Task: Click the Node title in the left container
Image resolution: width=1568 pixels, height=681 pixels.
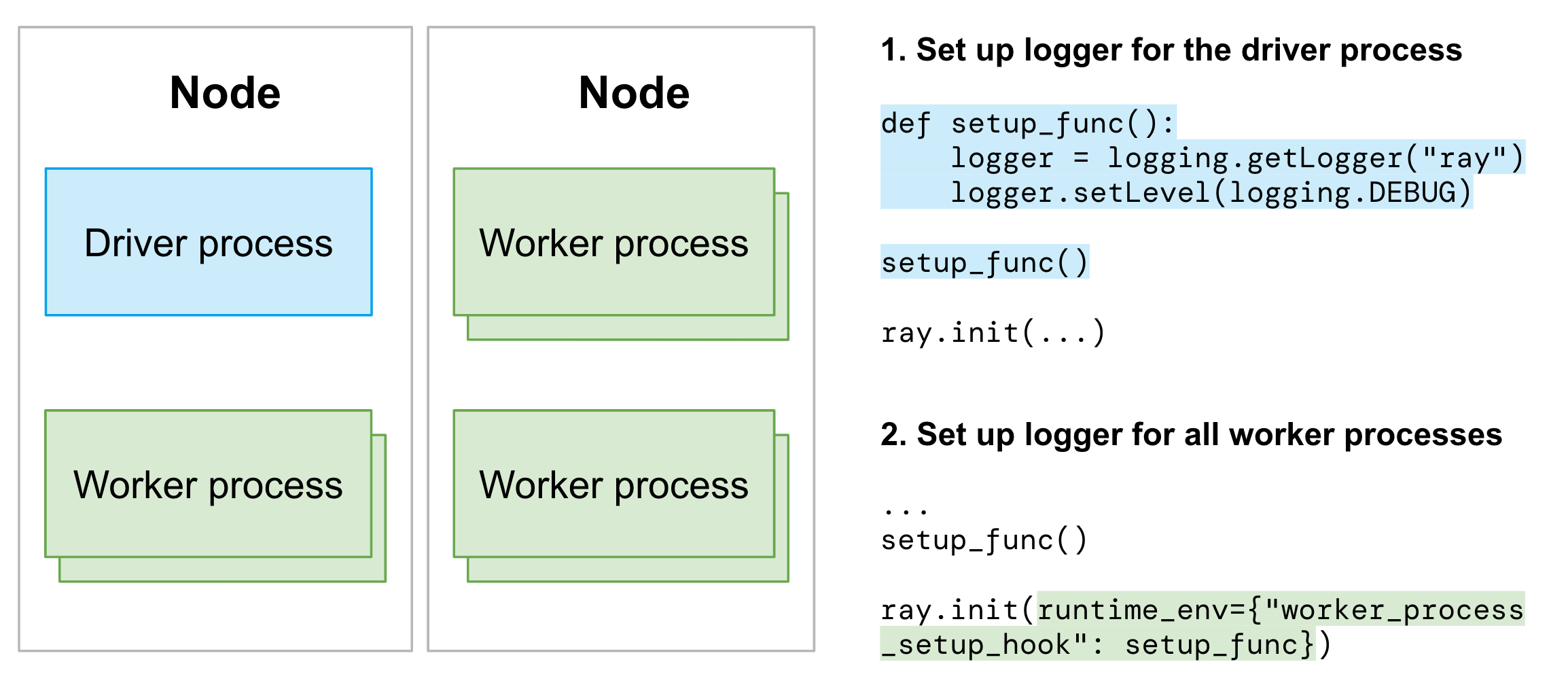Action: point(225,92)
